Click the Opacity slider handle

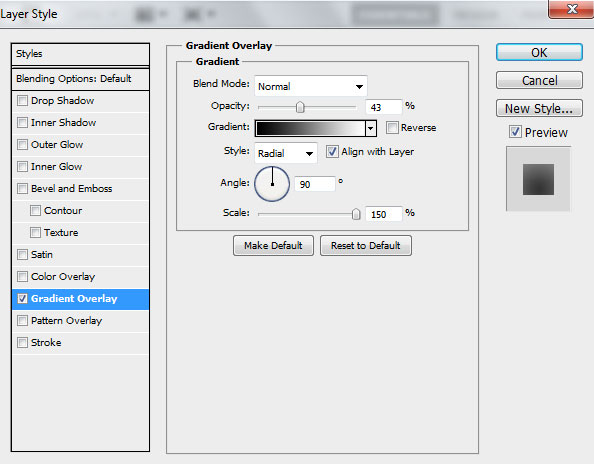point(300,107)
